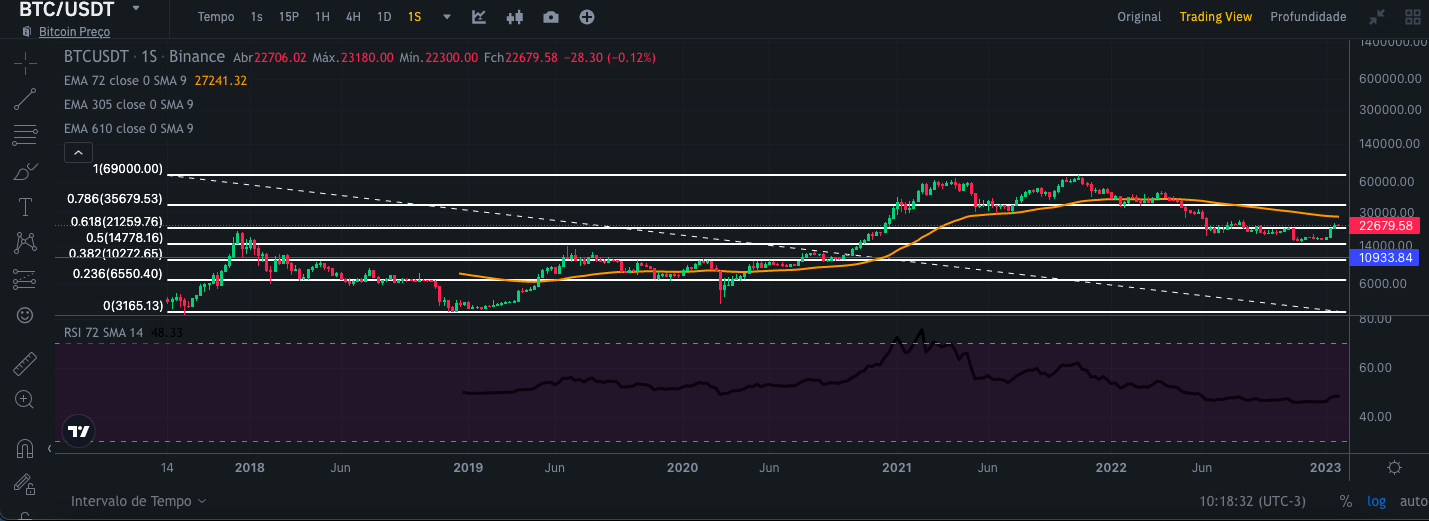The height and width of the screenshot is (521, 1429).
Task: Select the RSI 72 SMA 14 legend
Action: pyautogui.click(x=104, y=331)
